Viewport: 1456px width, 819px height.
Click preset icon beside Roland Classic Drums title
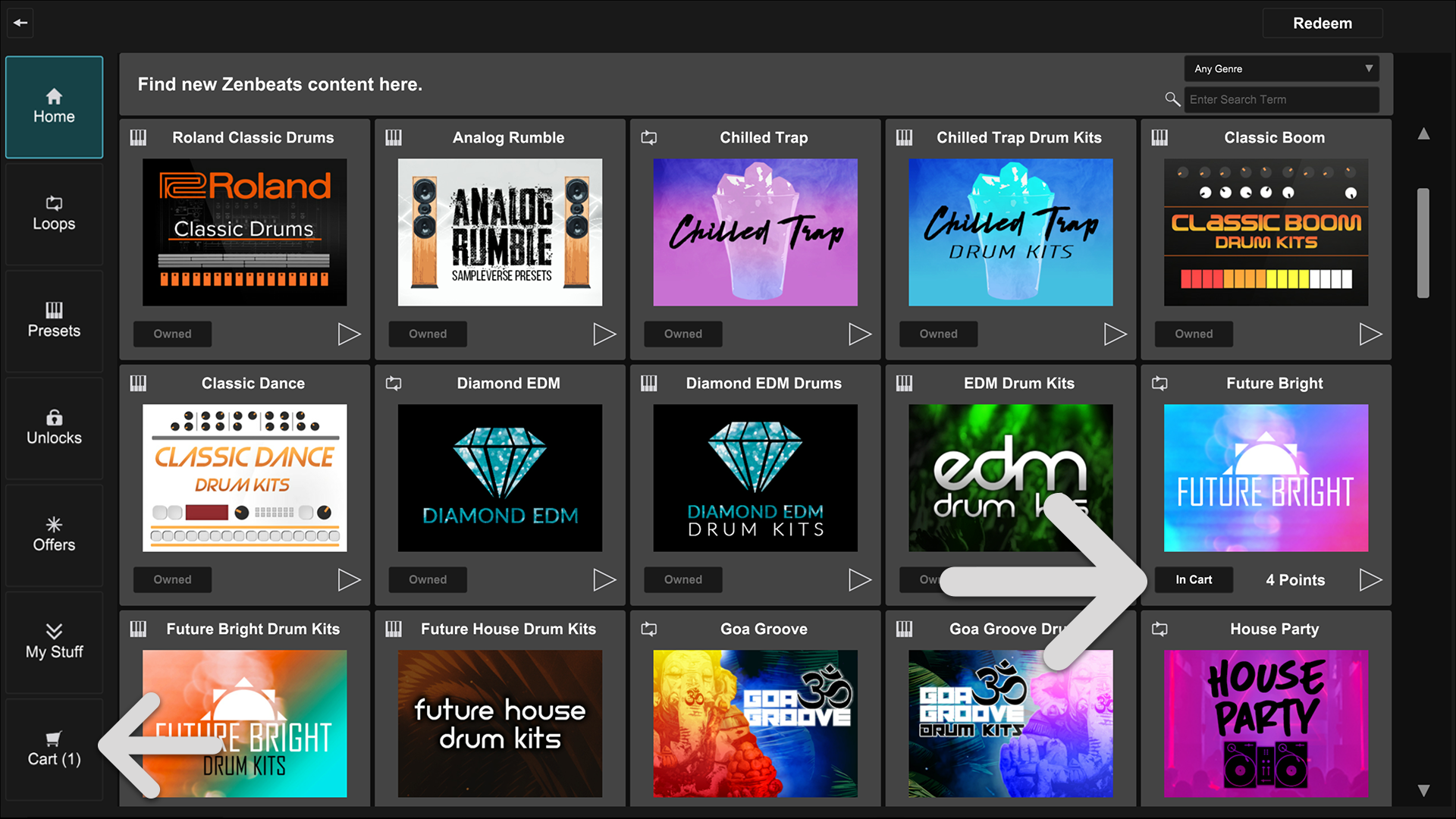[138, 137]
